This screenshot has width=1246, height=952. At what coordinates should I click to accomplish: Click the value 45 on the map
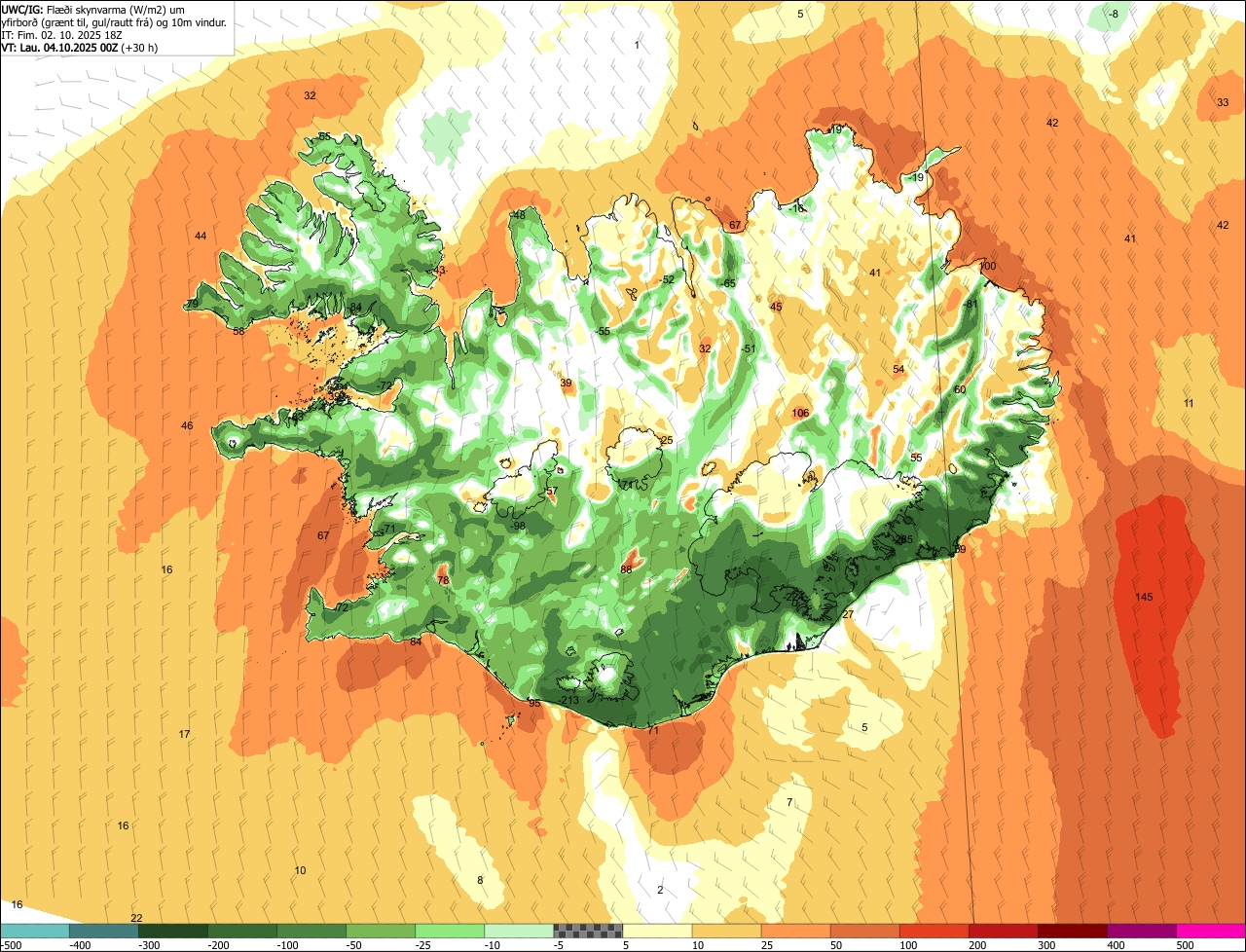[776, 307]
